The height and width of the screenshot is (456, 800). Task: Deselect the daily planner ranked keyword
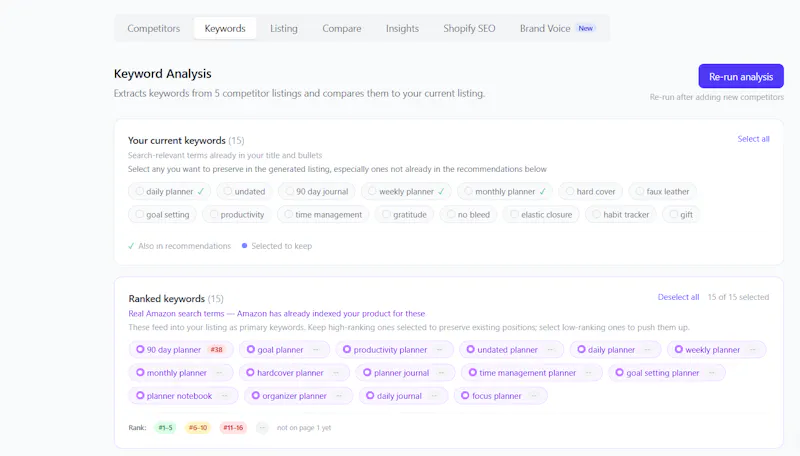tap(615, 349)
